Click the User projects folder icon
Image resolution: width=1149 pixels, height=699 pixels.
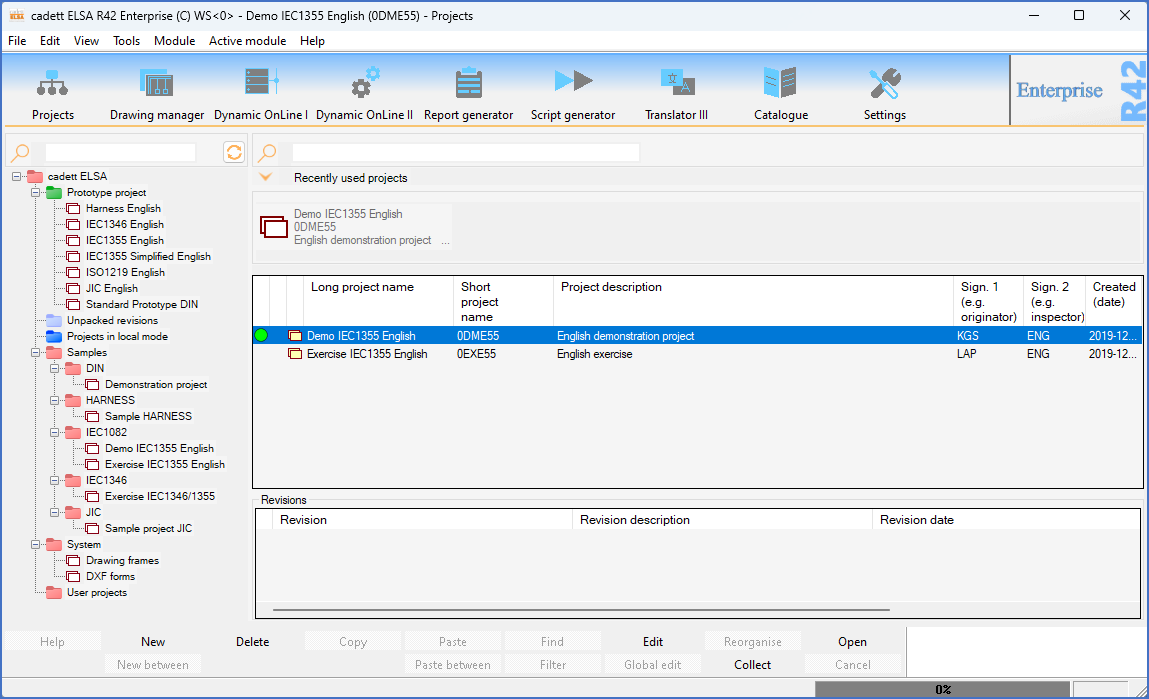point(54,593)
